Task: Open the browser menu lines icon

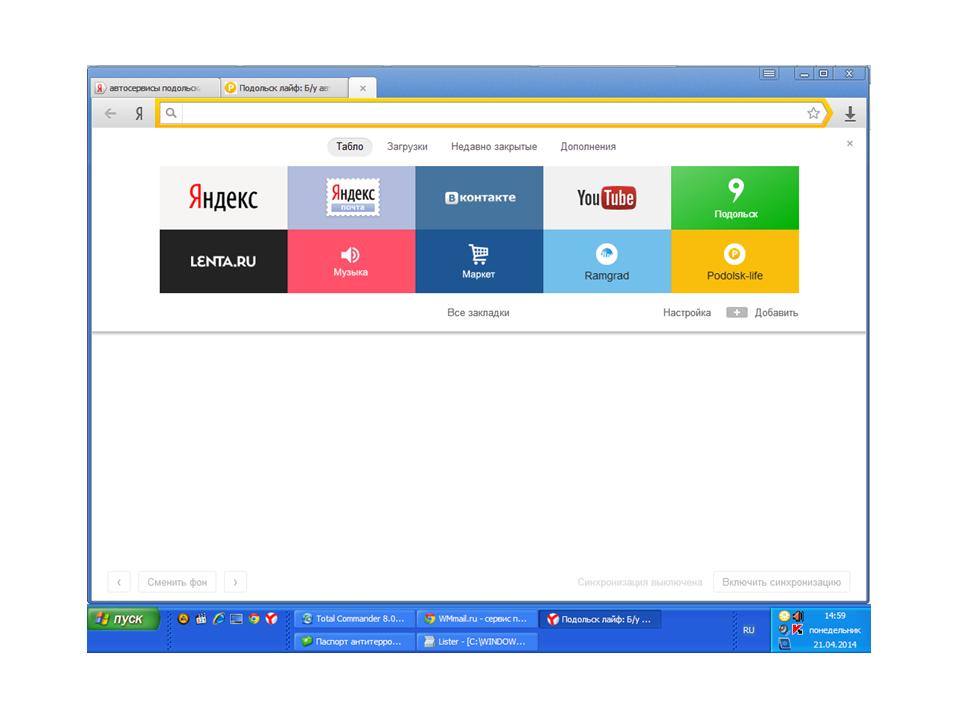Action: tap(769, 74)
